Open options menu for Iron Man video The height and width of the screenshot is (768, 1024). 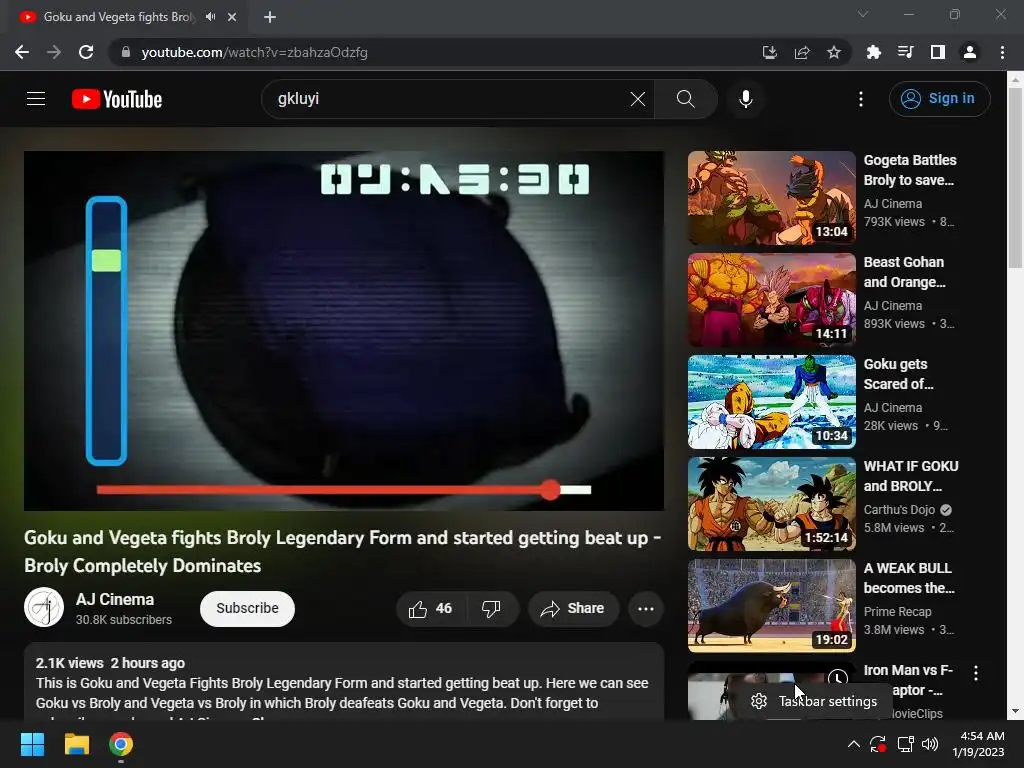976,673
